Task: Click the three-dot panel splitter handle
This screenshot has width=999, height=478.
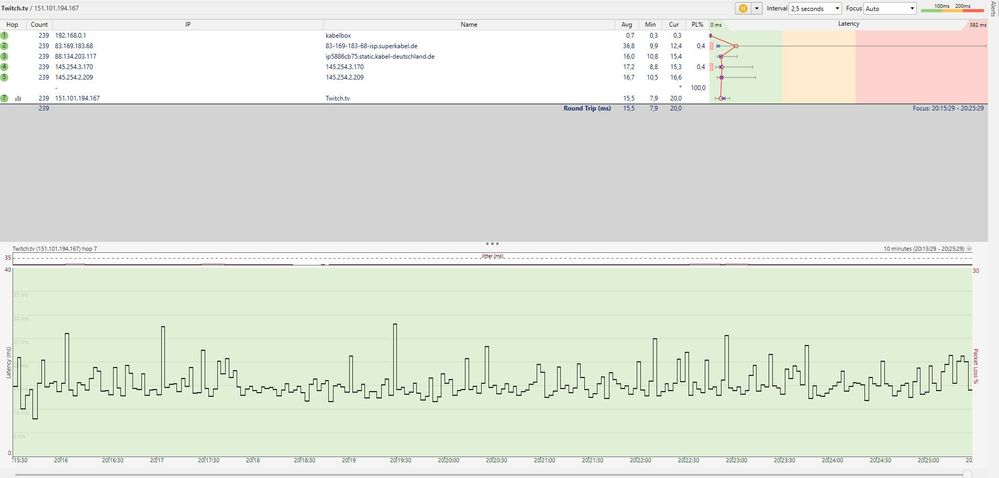Action: (492, 243)
